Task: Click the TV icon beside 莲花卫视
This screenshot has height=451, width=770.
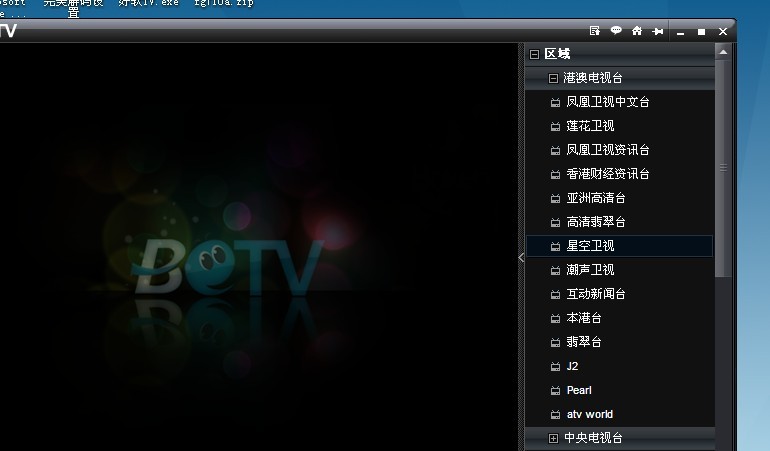Action: tap(556, 126)
